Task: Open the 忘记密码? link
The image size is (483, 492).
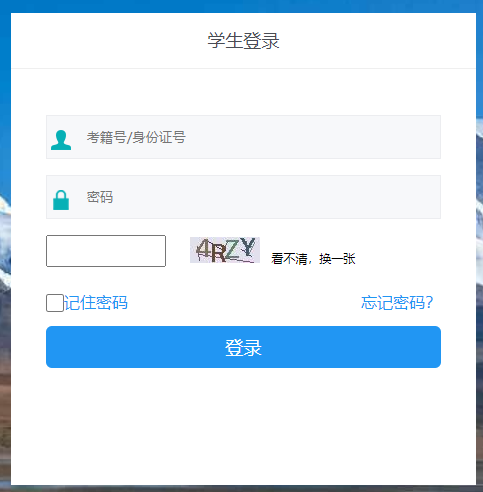Action: click(x=397, y=303)
